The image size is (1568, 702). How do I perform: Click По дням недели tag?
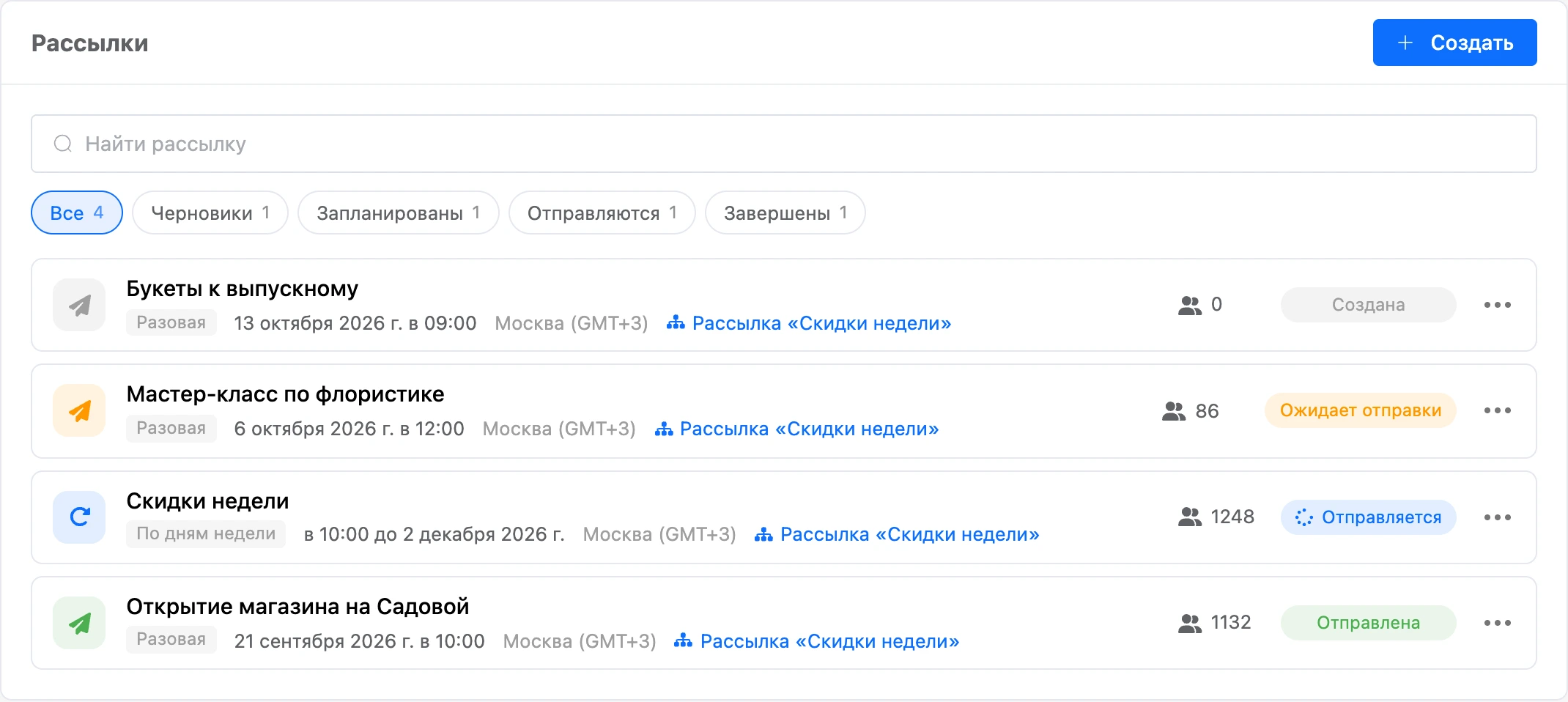[x=206, y=533]
